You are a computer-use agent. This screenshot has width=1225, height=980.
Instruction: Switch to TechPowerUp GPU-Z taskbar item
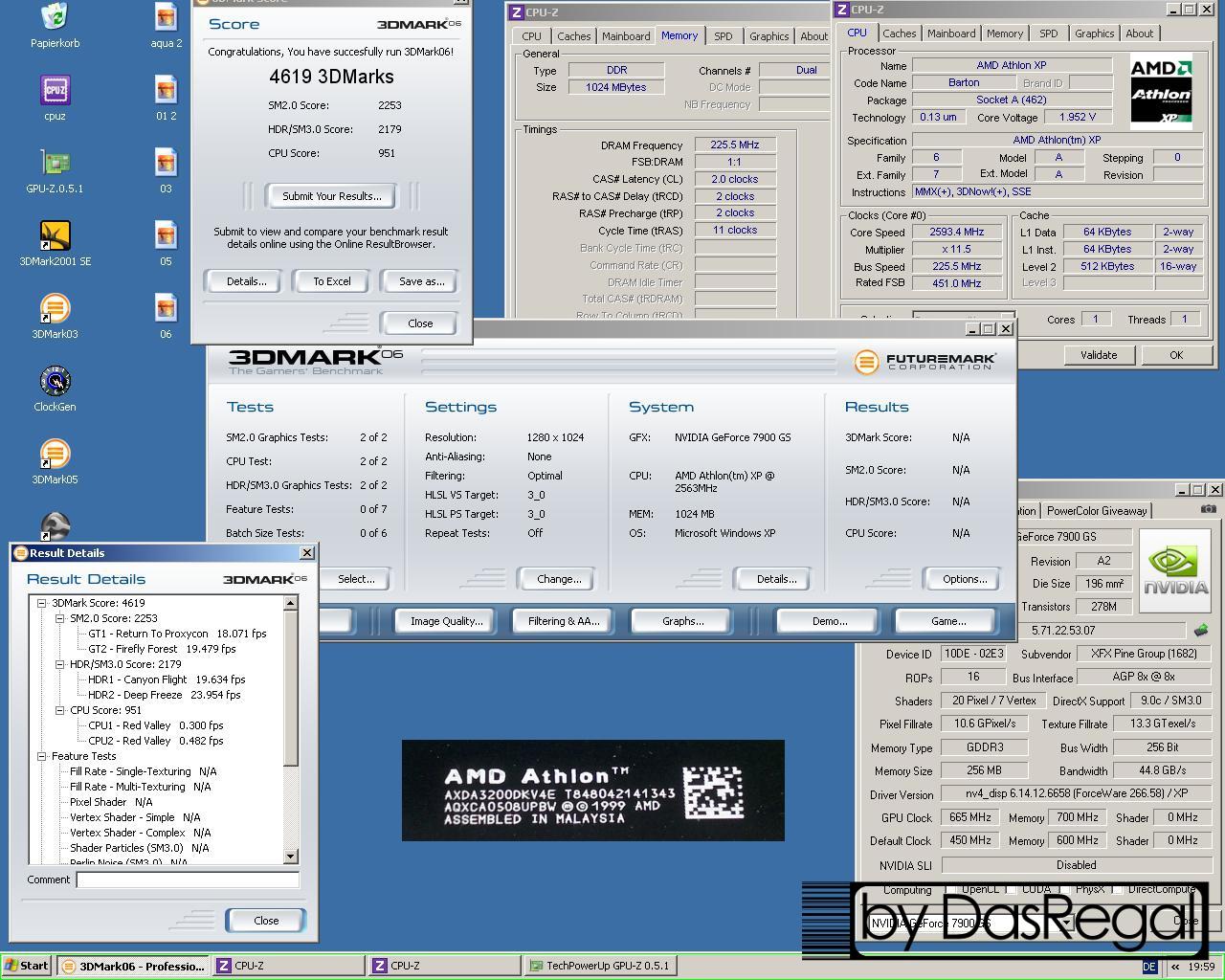pos(599,966)
